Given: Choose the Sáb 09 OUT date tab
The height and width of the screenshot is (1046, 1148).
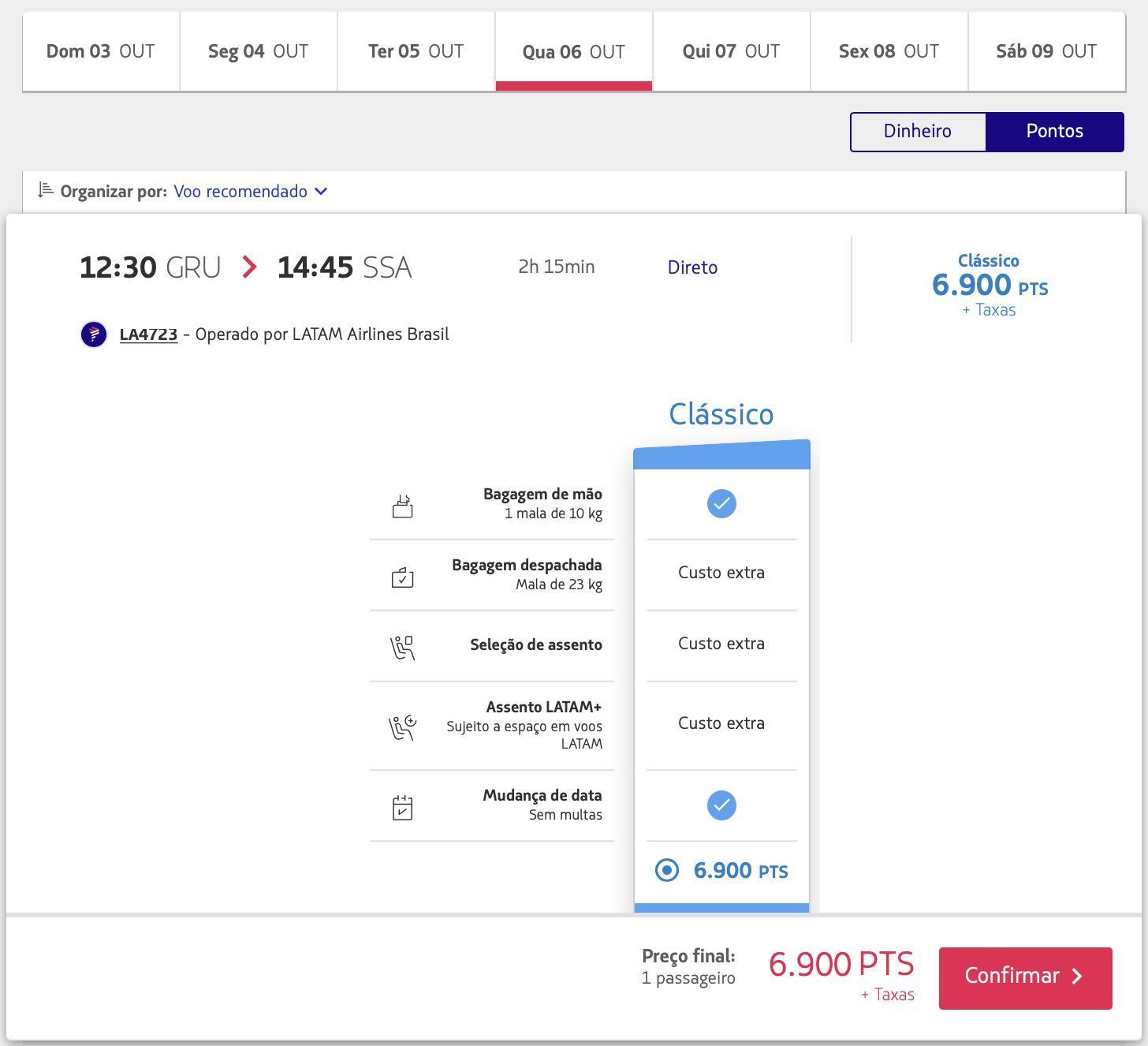Looking at the screenshot, I should click(1046, 52).
